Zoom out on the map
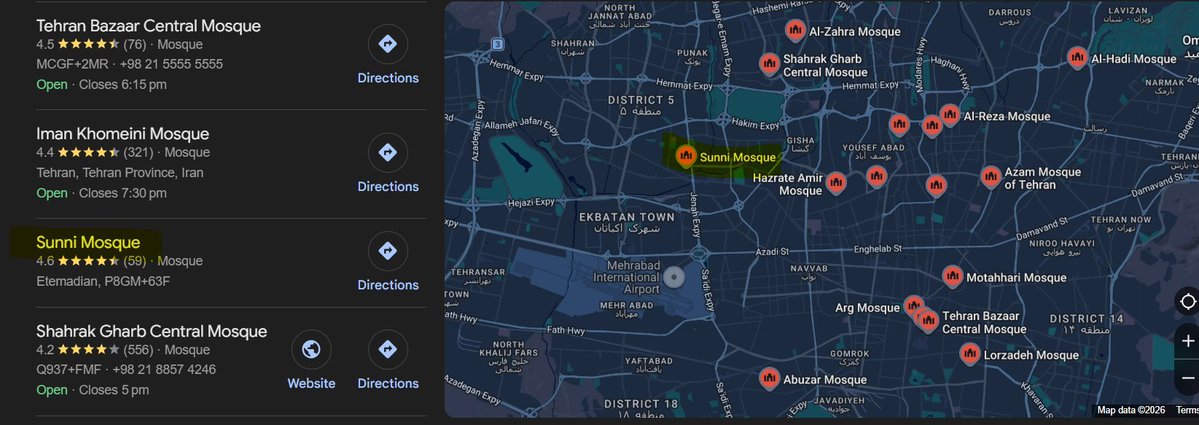1199x425 pixels. [x=1187, y=378]
